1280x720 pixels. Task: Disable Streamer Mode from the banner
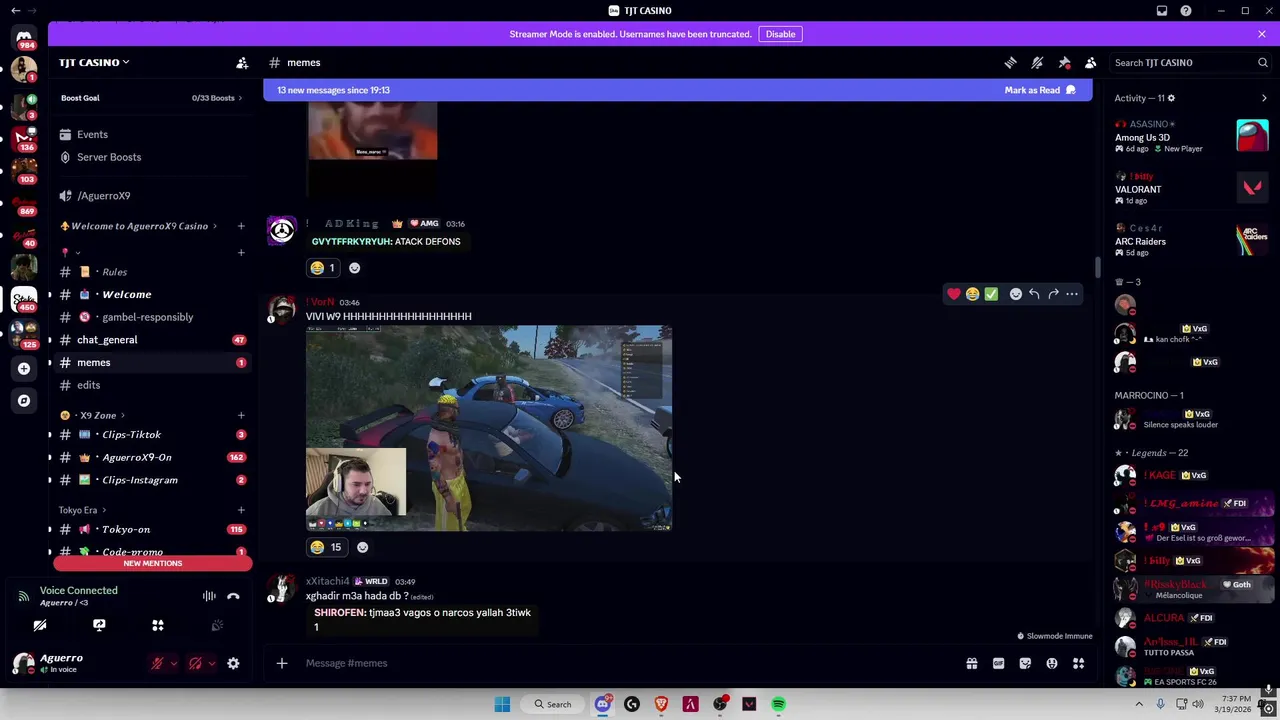pos(780,34)
